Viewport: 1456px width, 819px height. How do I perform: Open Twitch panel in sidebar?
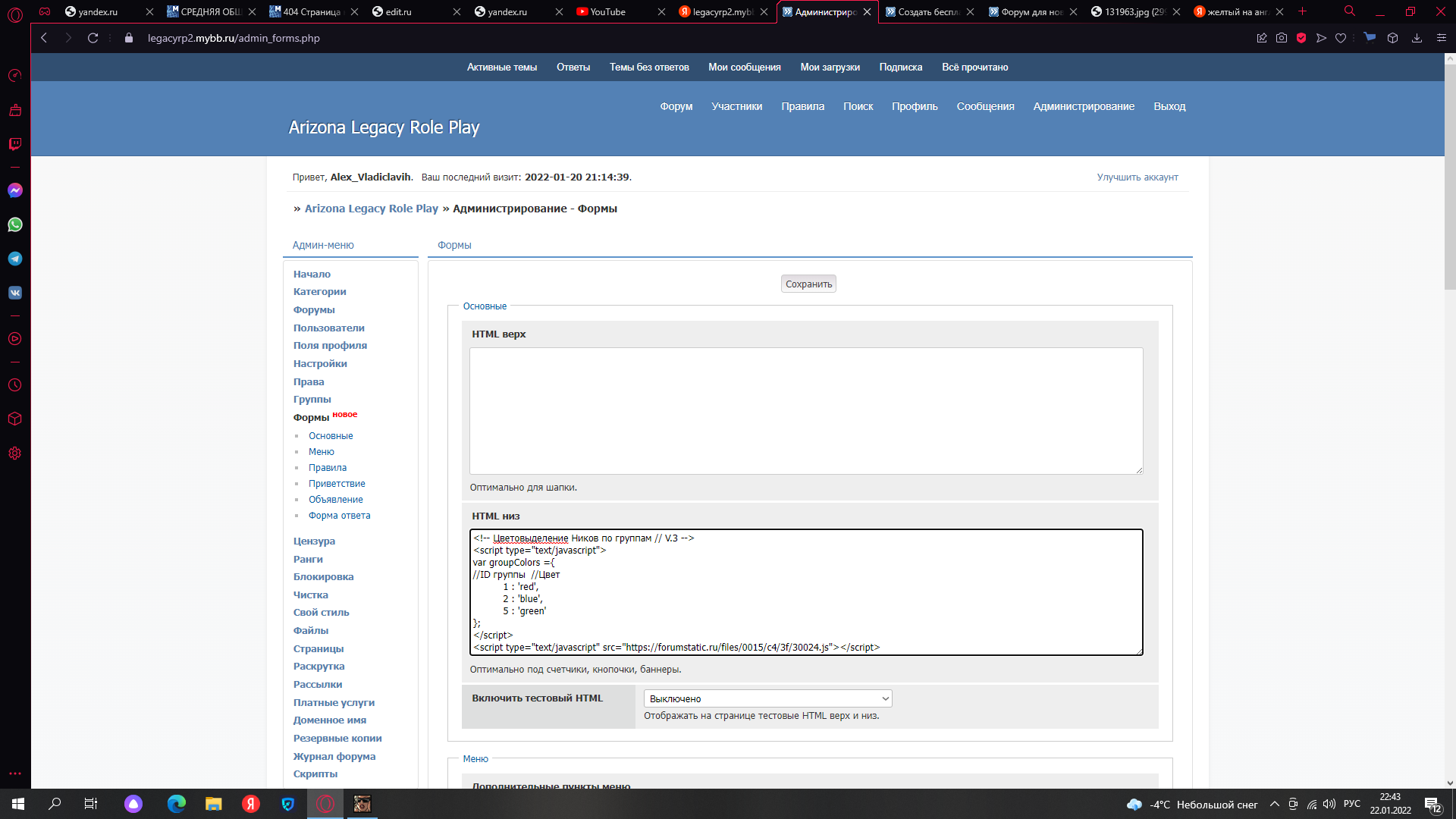15,143
